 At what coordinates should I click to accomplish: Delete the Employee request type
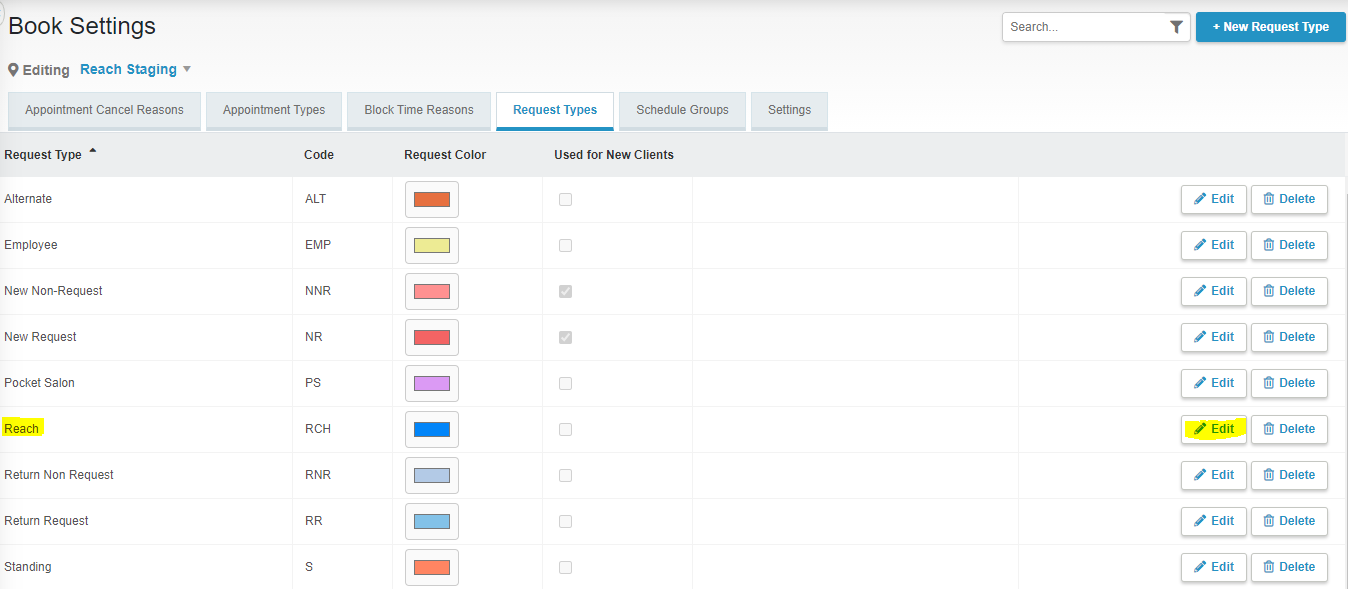[x=1289, y=245]
